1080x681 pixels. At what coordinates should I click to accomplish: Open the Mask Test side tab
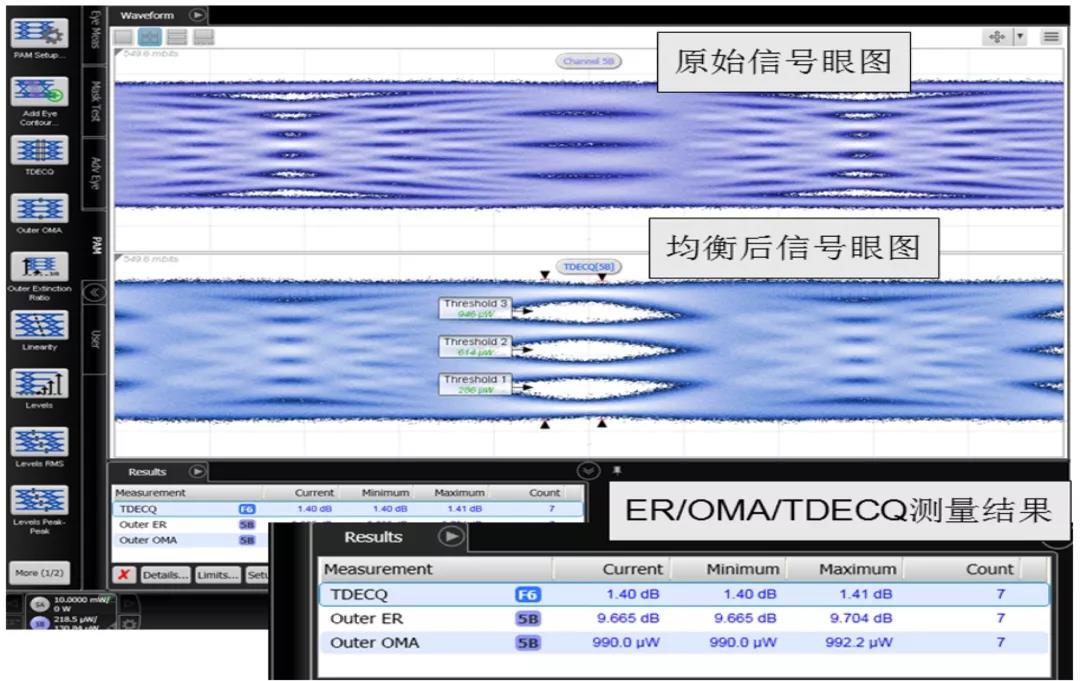tap(94, 100)
